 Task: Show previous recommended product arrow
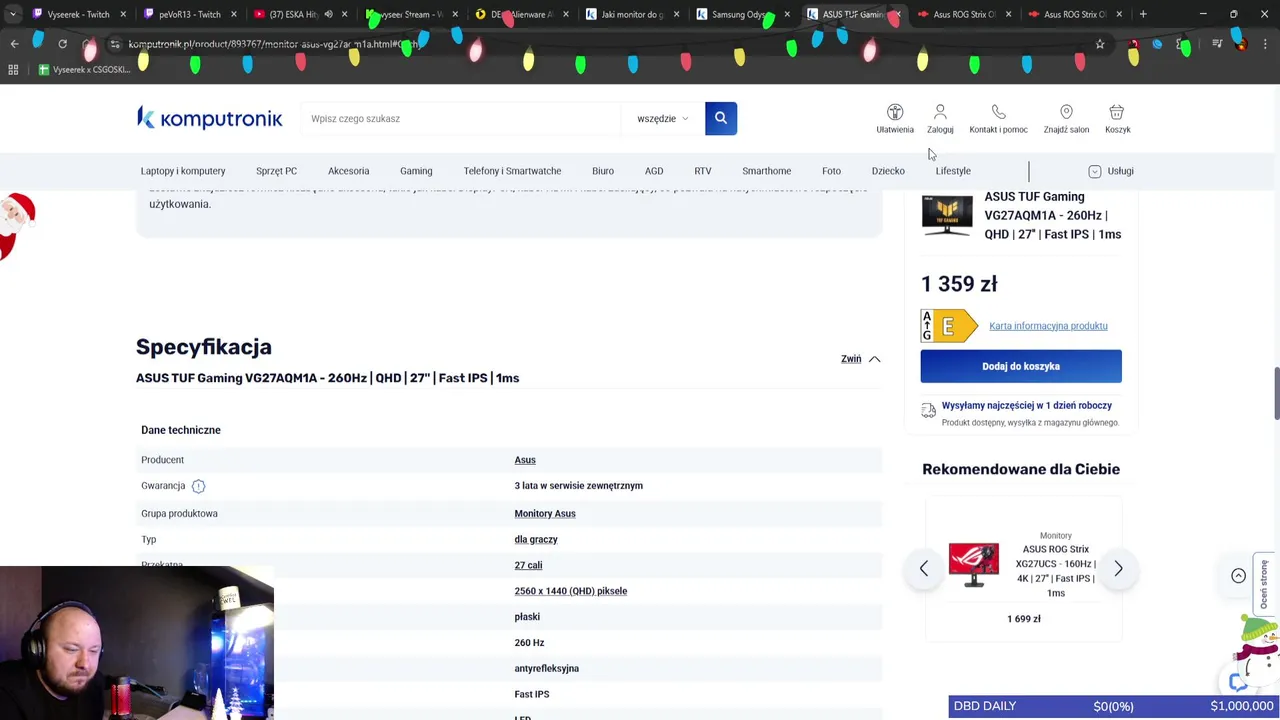click(x=924, y=568)
